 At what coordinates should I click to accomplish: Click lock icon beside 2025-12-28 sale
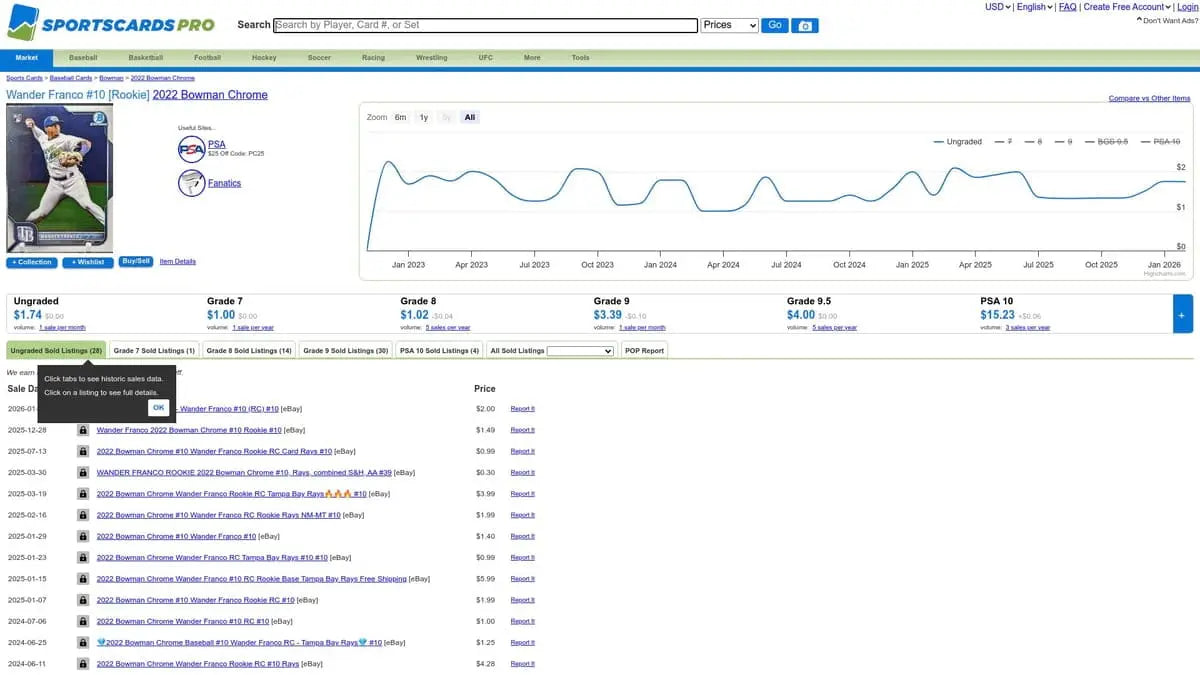83,430
